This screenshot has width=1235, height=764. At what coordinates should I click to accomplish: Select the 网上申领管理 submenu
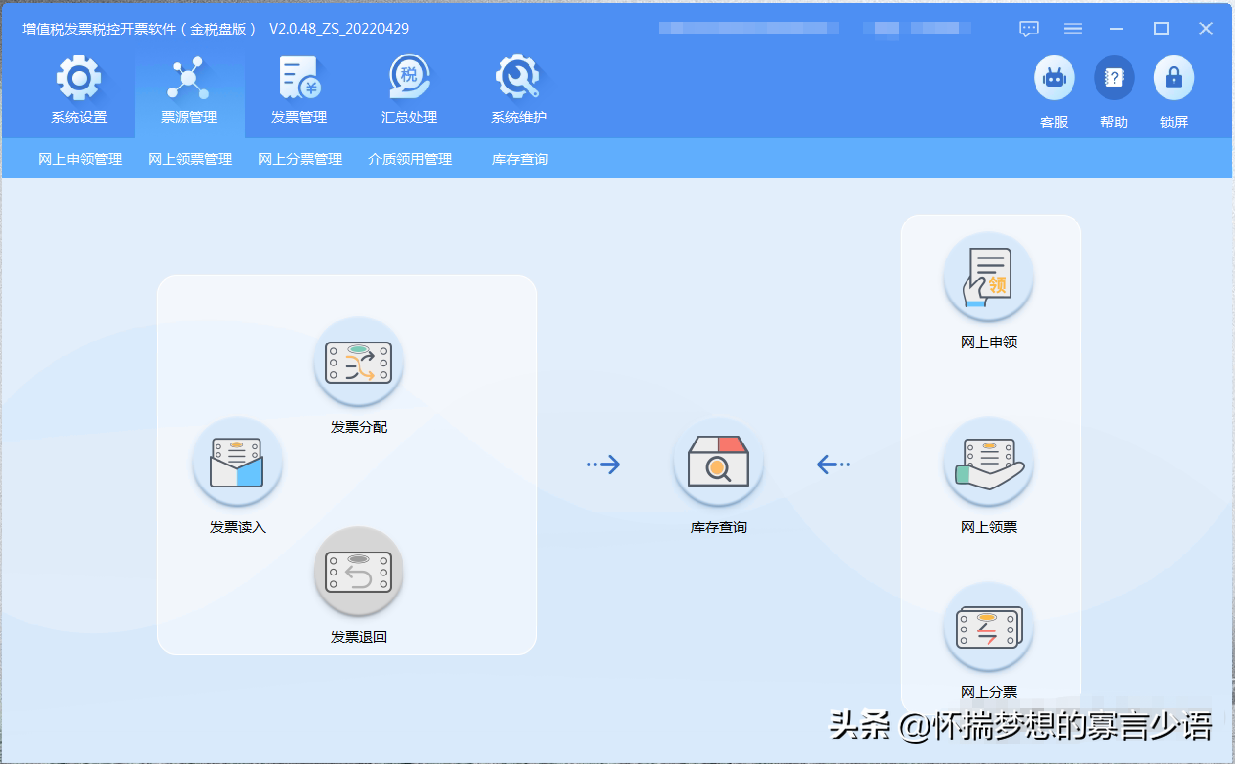pyautogui.click(x=80, y=159)
